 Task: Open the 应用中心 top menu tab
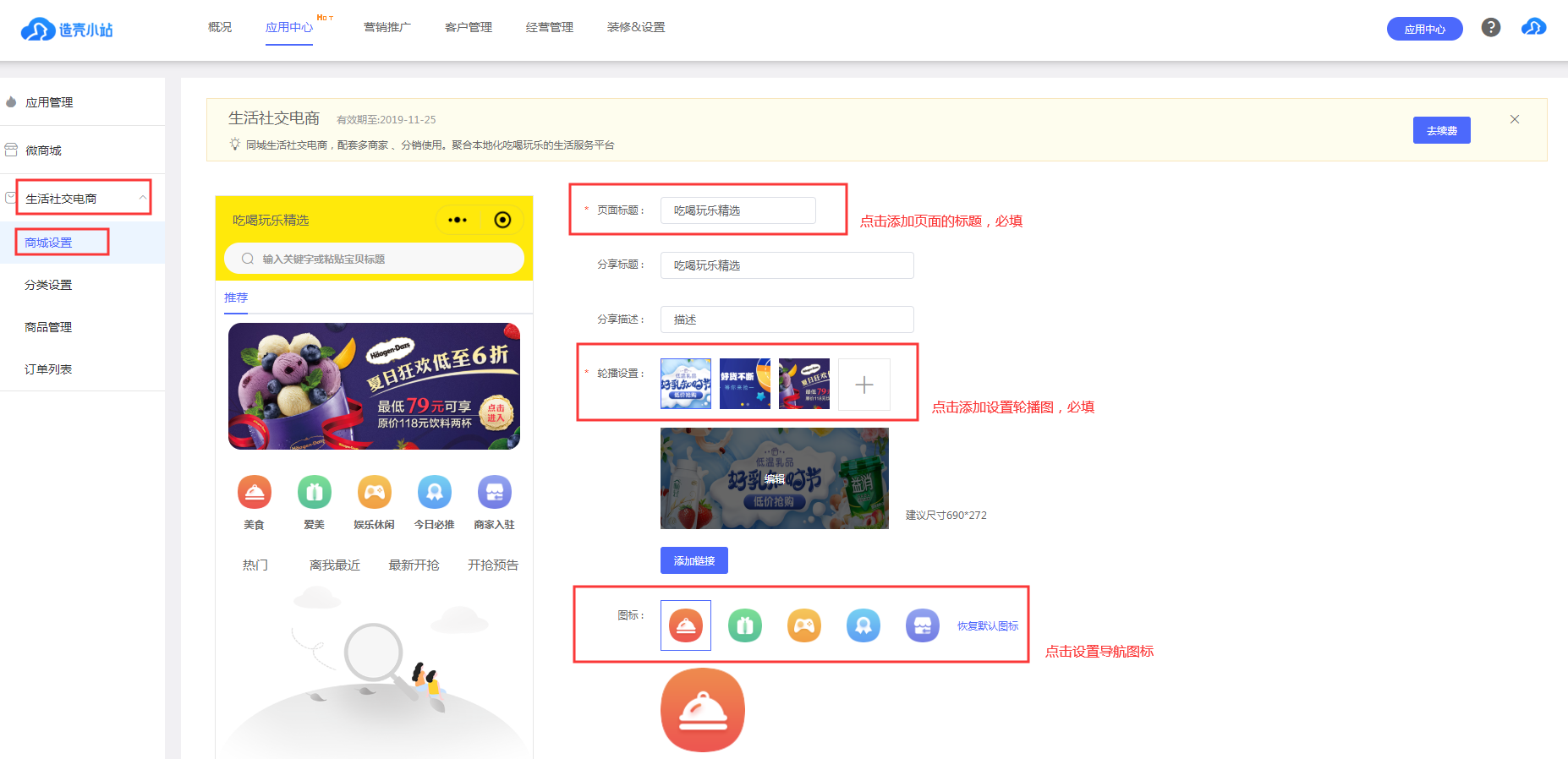click(x=289, y=27)
